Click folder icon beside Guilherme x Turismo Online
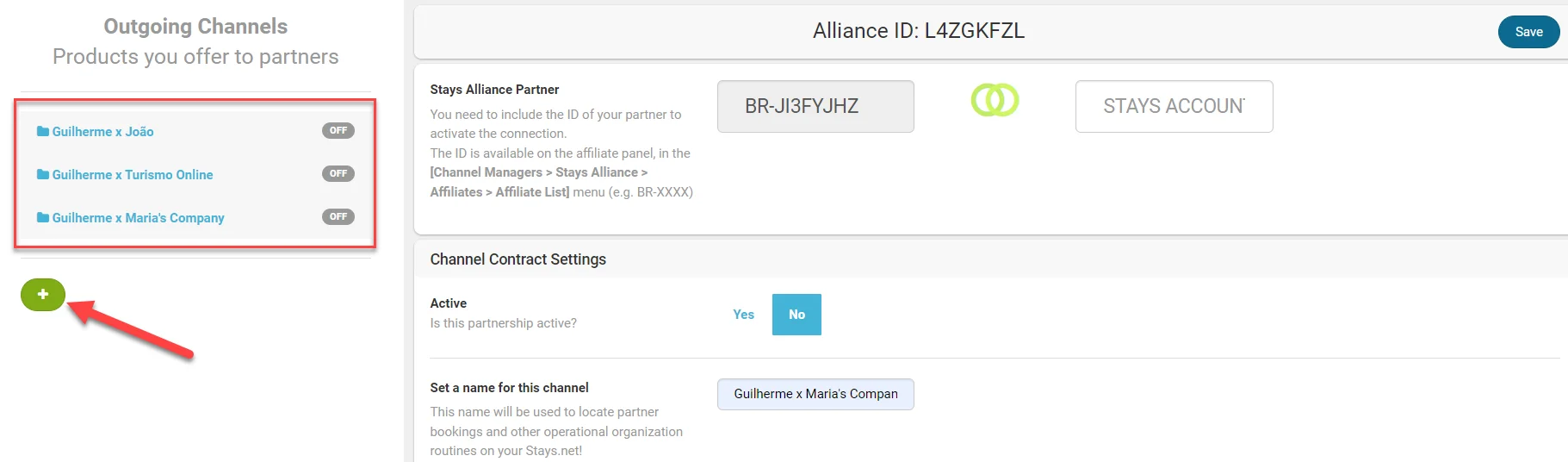This screenshot has height=462, width=1568. pos(42,175)
